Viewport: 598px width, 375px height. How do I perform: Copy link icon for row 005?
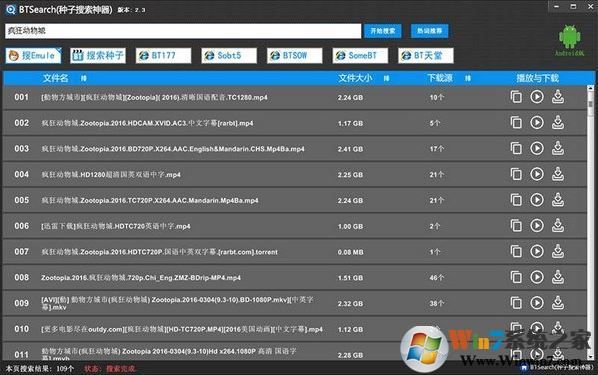click(x=516, y=200)
